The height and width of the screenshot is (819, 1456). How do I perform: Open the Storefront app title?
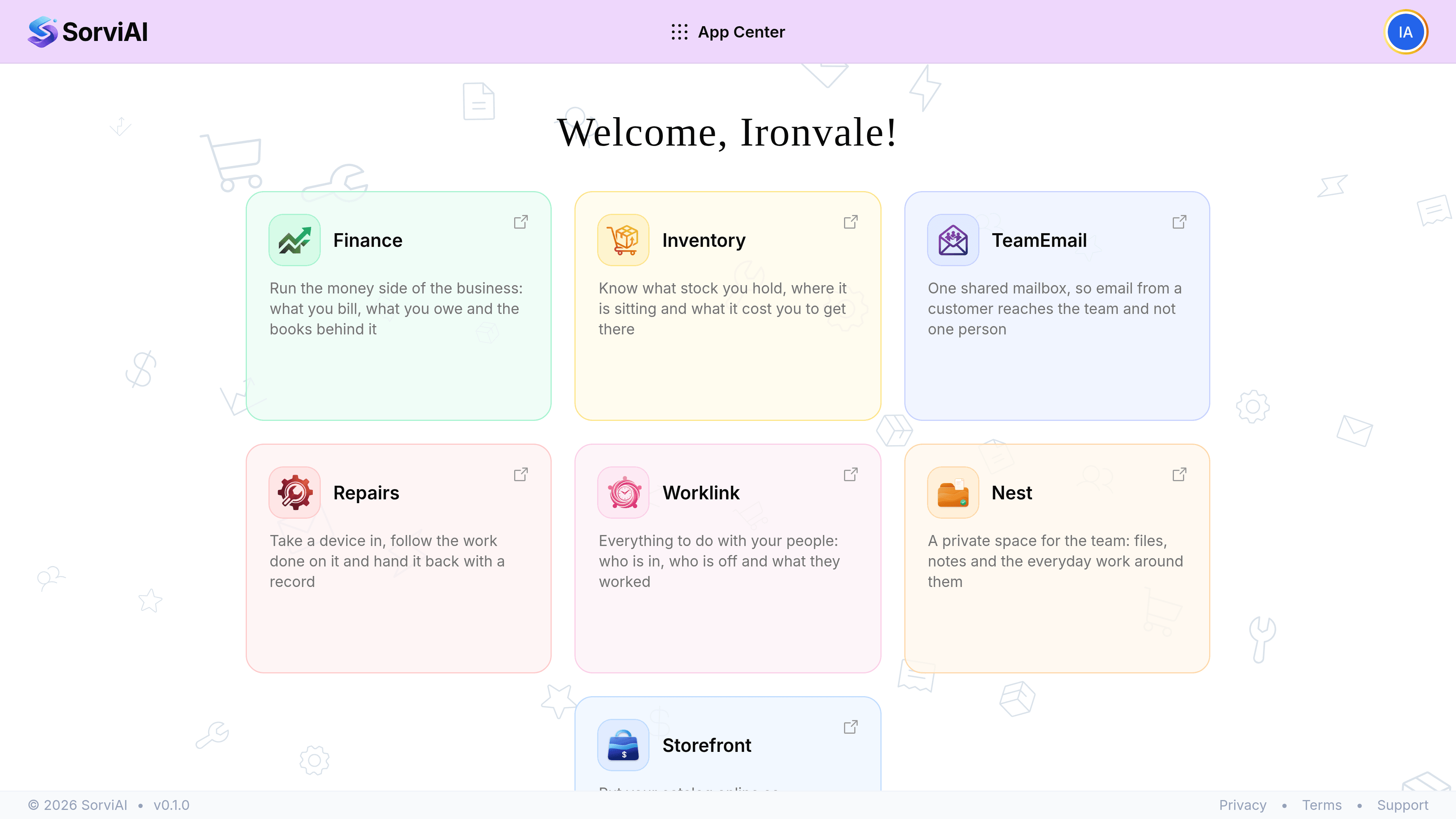(x=706, y=745)
